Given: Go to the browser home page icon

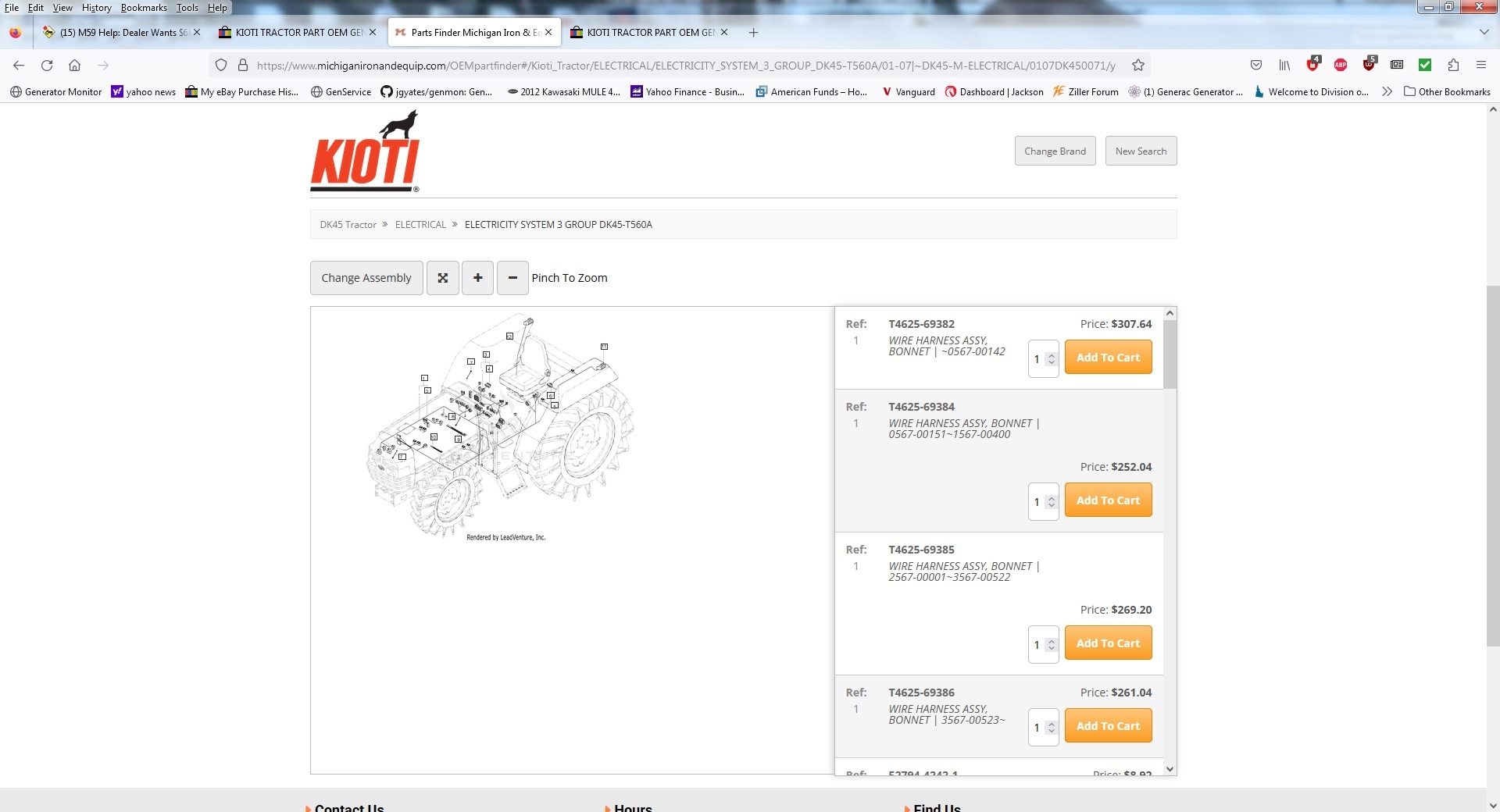Looking at the screenshot, I should click(74, 66).
